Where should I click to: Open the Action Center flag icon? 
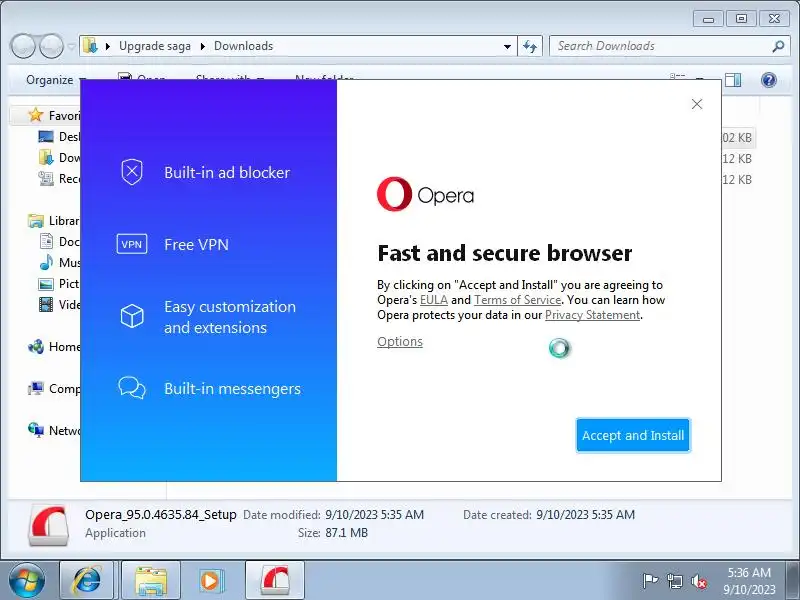[650, 581]
